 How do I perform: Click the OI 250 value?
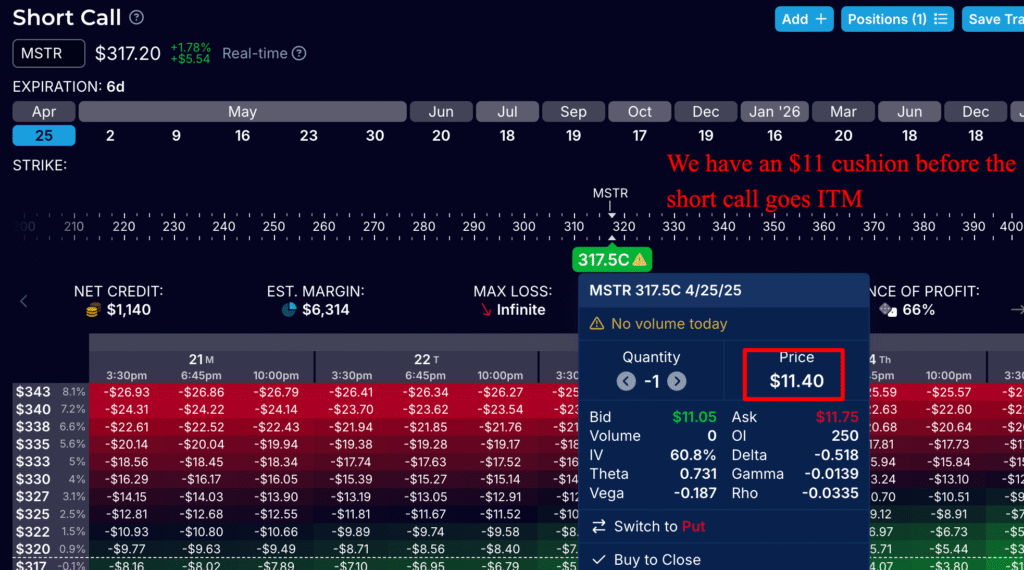(844, 436)
